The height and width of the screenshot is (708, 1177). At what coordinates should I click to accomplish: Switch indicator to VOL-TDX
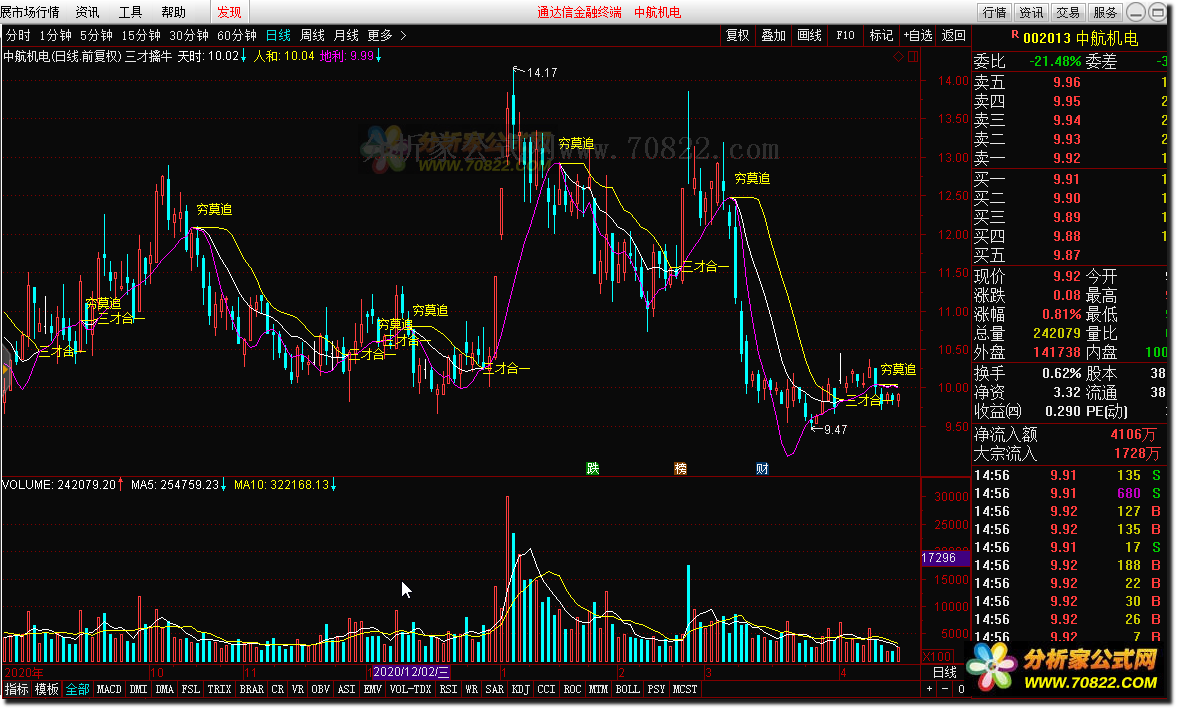[x=411, y=689]
